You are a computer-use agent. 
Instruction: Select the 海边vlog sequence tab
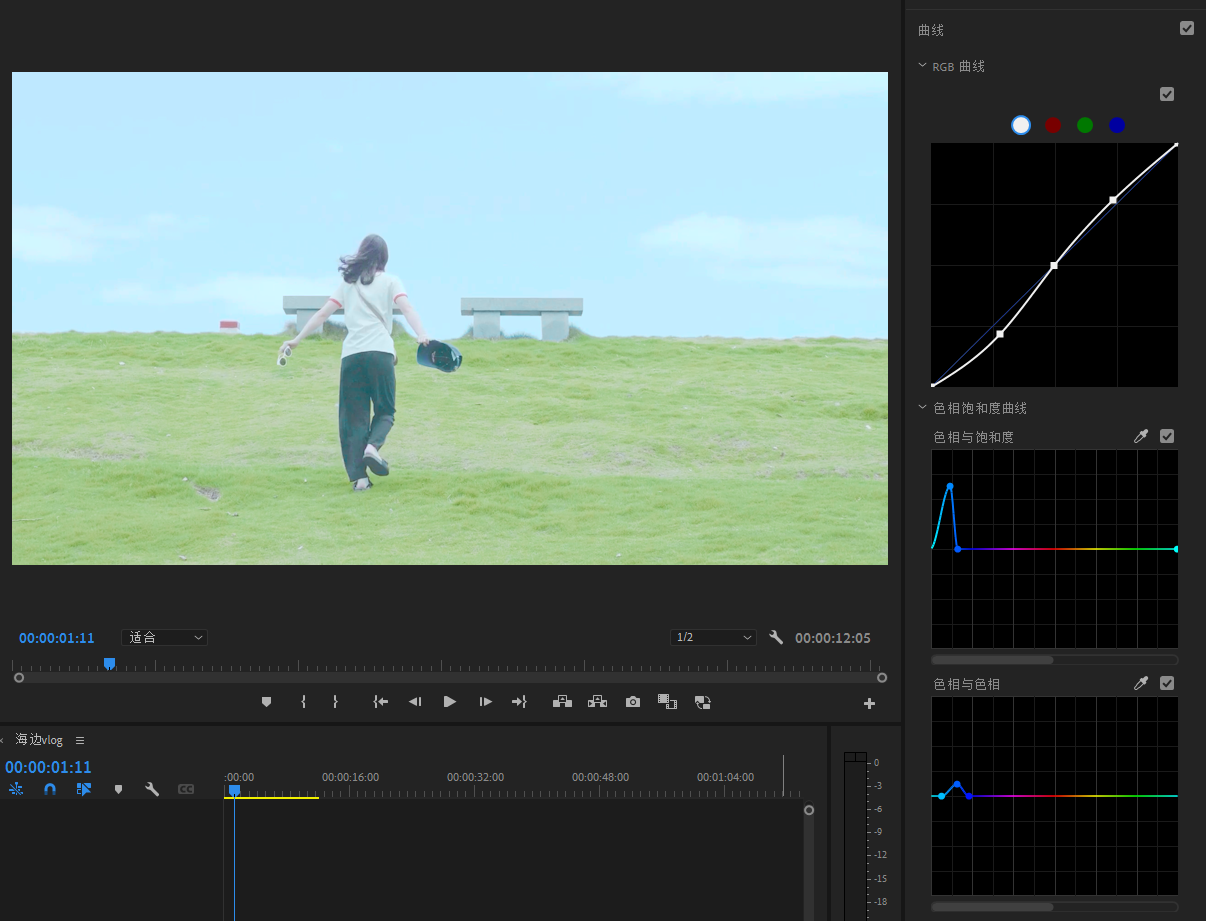[x=39, y=740]
